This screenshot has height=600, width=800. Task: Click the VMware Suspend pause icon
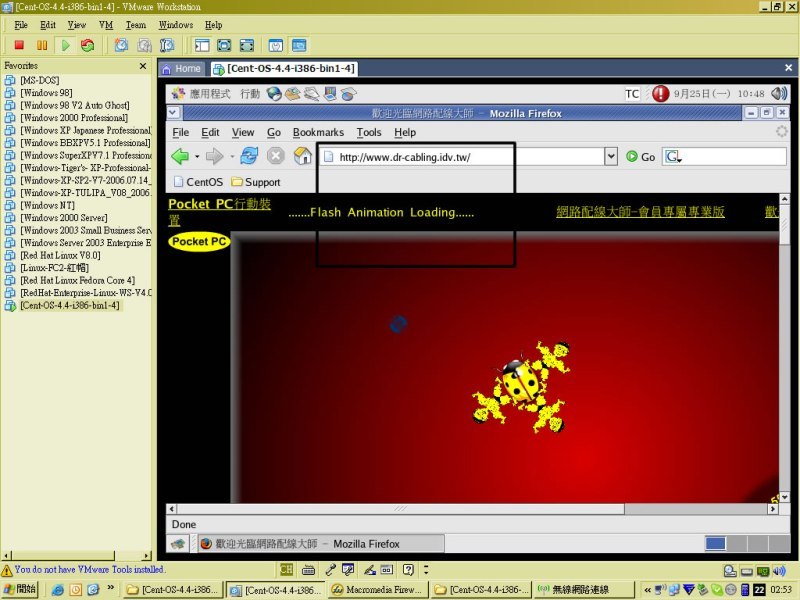click(x=42, y=45)
